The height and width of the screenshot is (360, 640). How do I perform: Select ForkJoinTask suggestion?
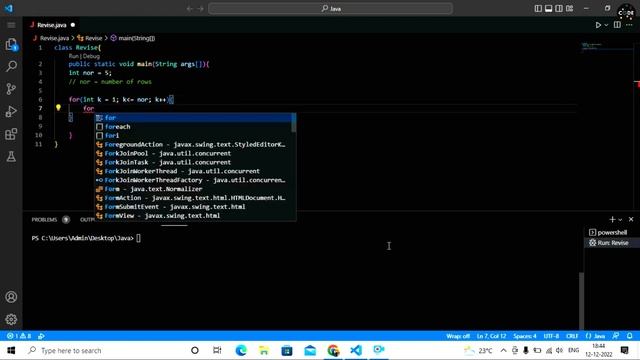[193, 162]
